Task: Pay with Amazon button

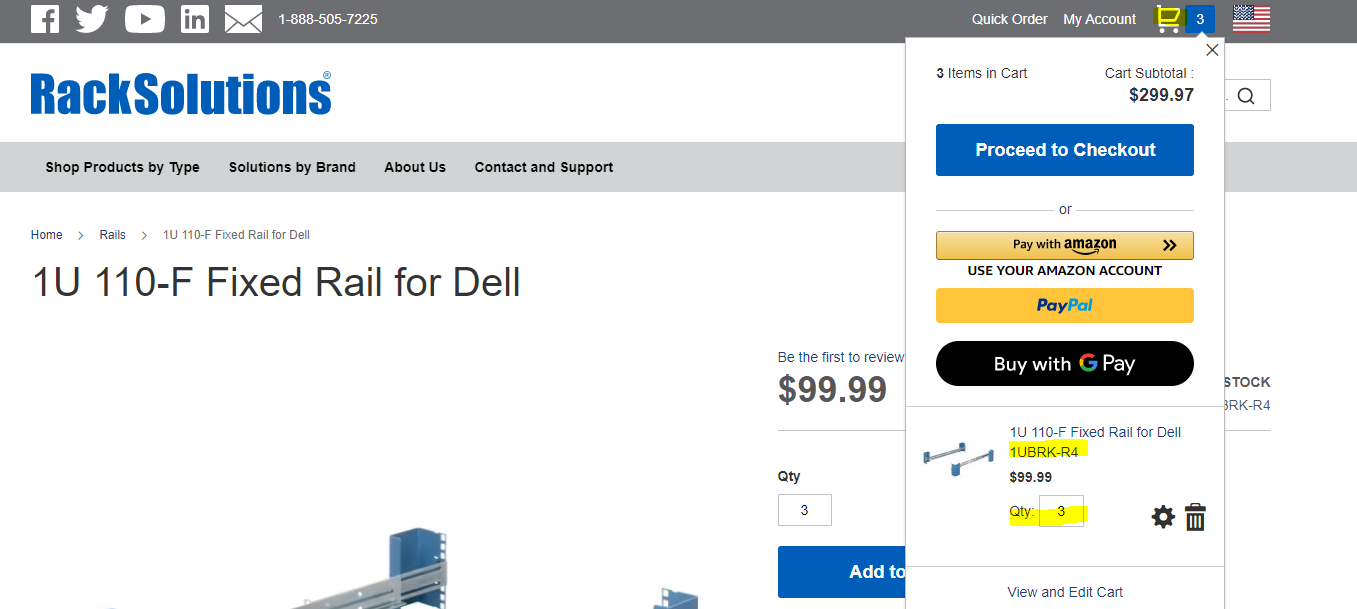Action: pos(1064,245)
